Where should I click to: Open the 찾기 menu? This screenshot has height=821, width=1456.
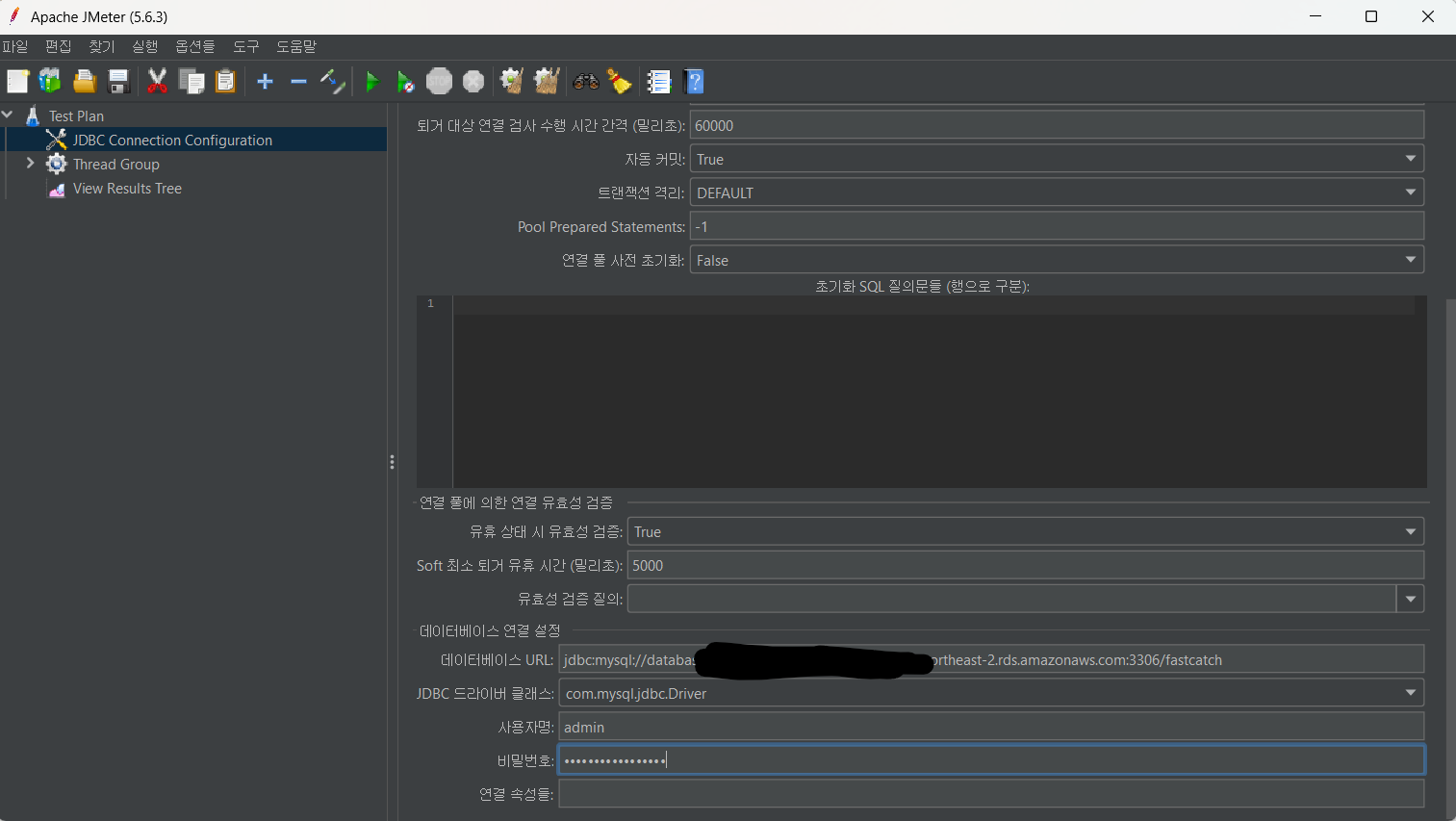102,46
